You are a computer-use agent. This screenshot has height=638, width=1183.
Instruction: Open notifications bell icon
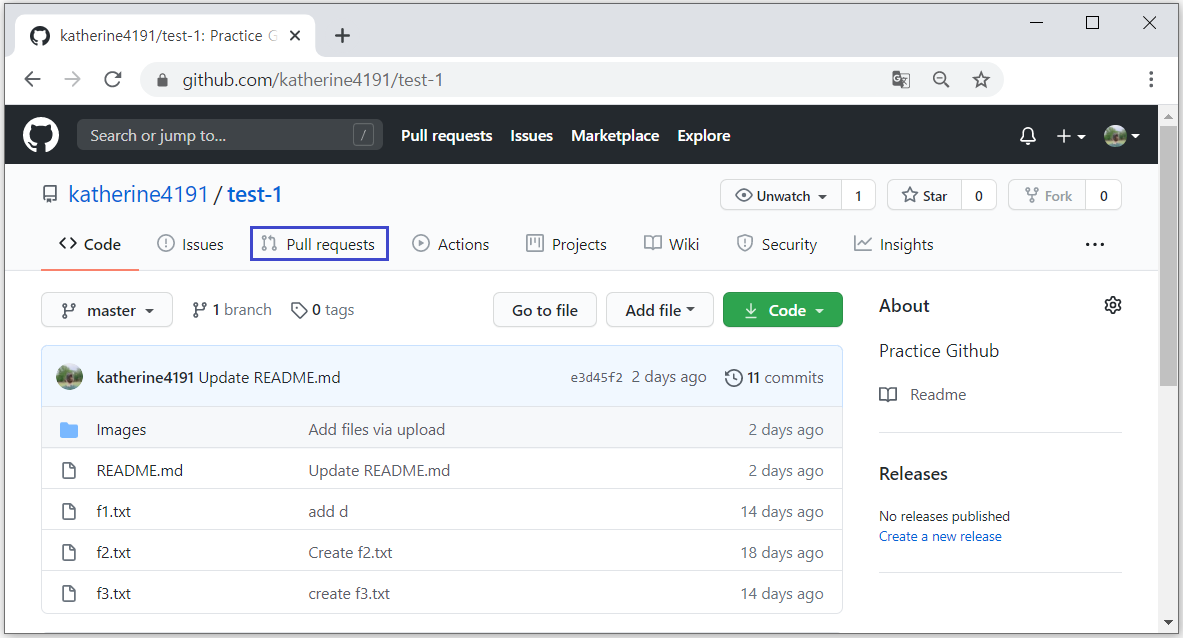1028,136
